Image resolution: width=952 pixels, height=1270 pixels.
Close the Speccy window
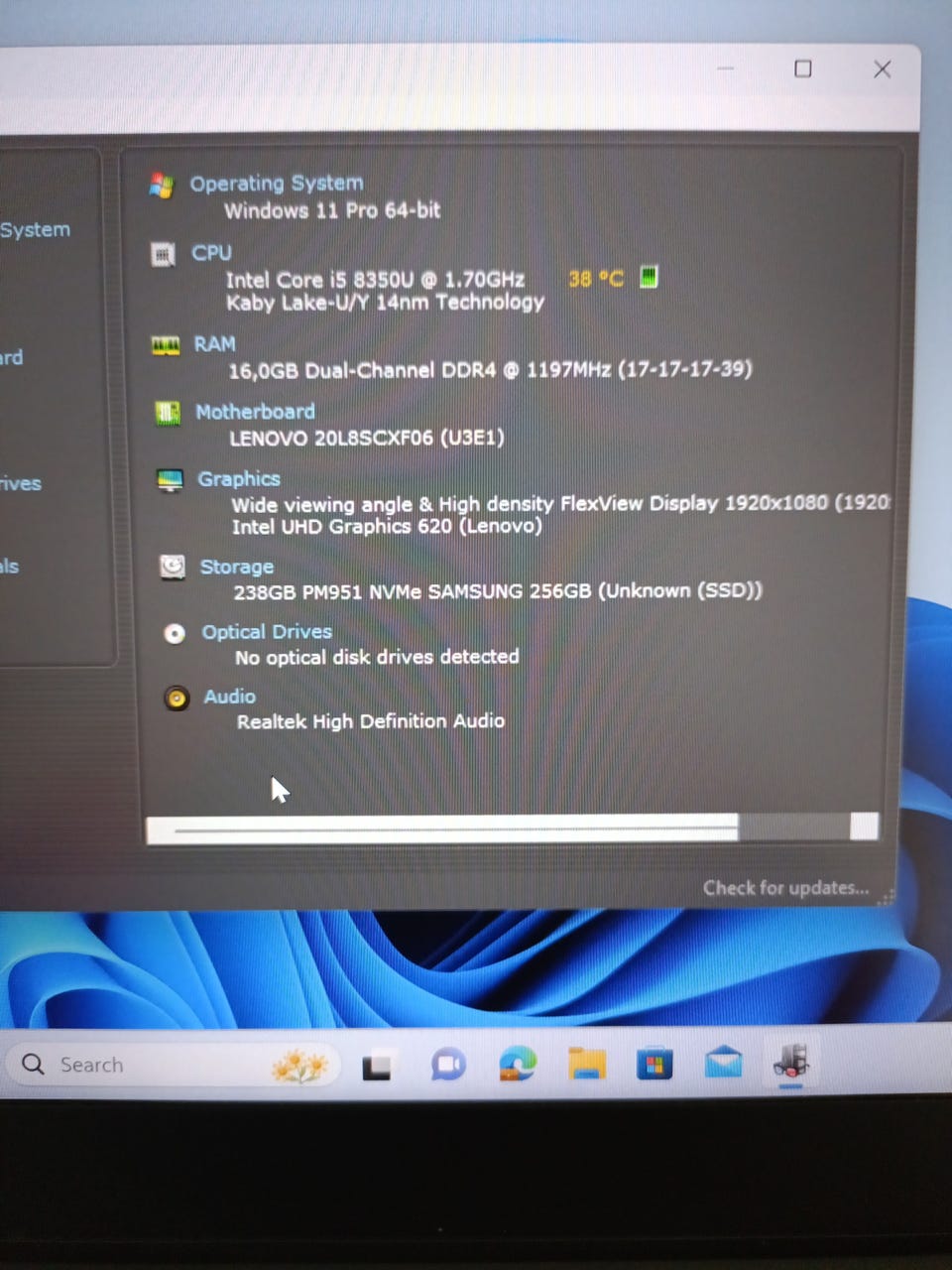[882, 69]
